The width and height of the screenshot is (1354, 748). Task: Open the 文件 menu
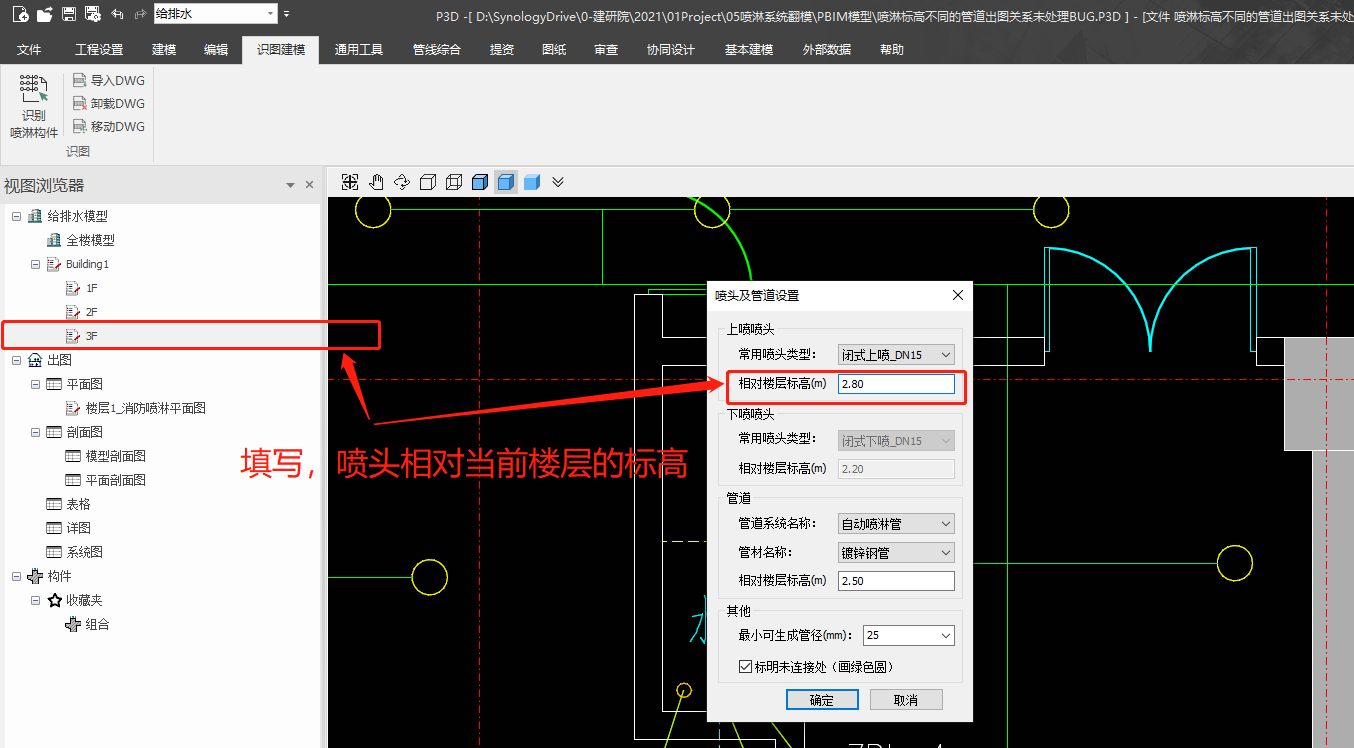pos(29,50)
